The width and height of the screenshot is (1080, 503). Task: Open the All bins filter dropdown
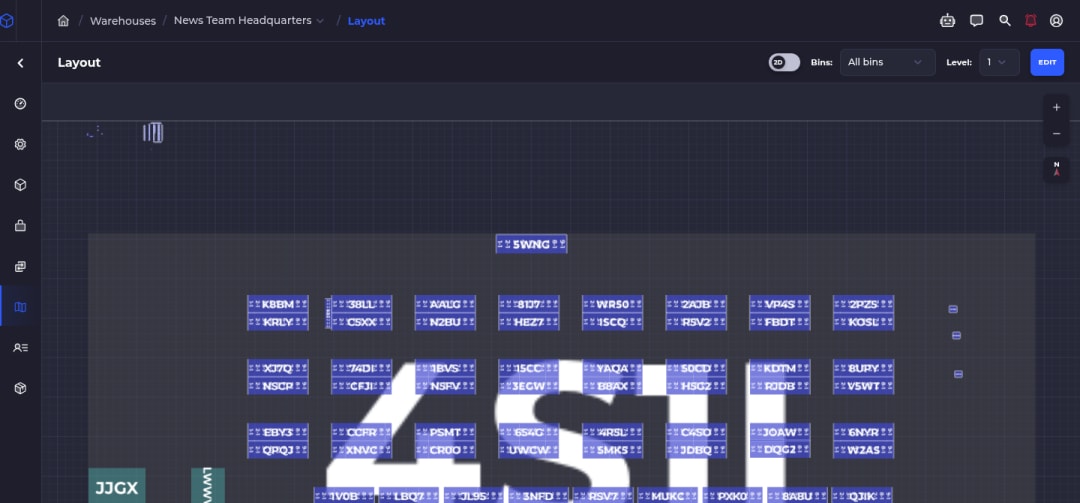[x=887, y=62]
